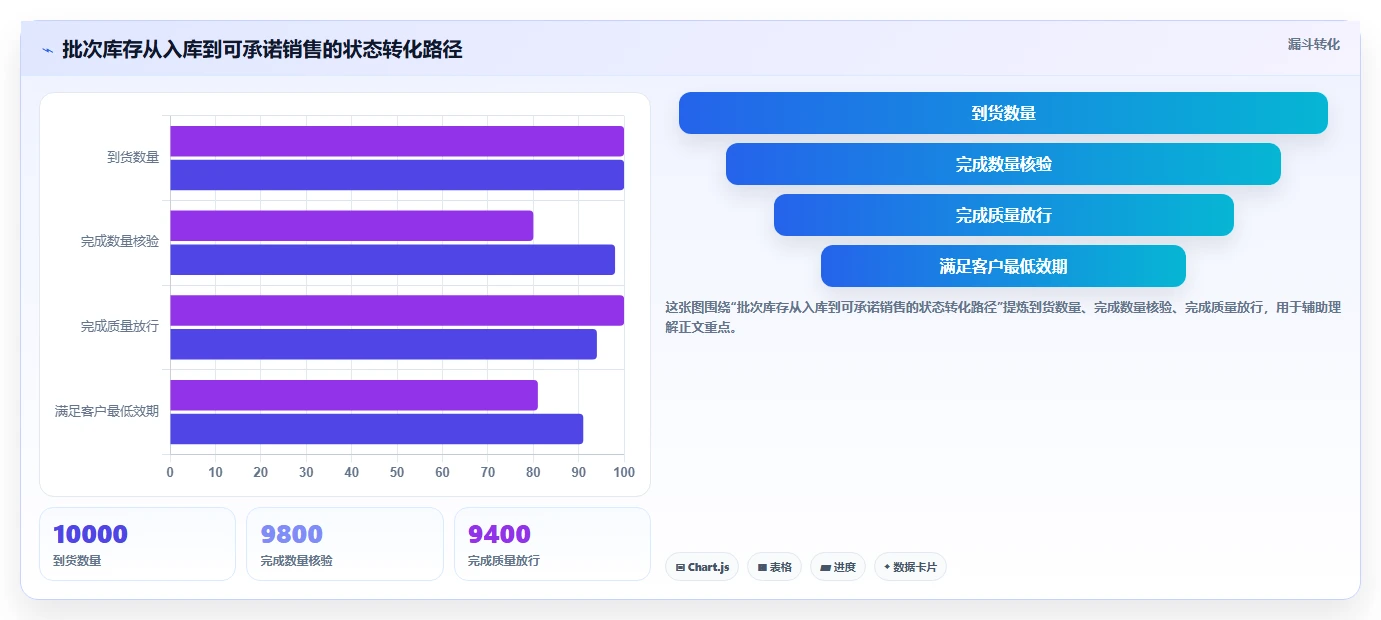Click the 满足客户最低效期 y-axis label
The image size is (1381, 620).
point(107,411)
